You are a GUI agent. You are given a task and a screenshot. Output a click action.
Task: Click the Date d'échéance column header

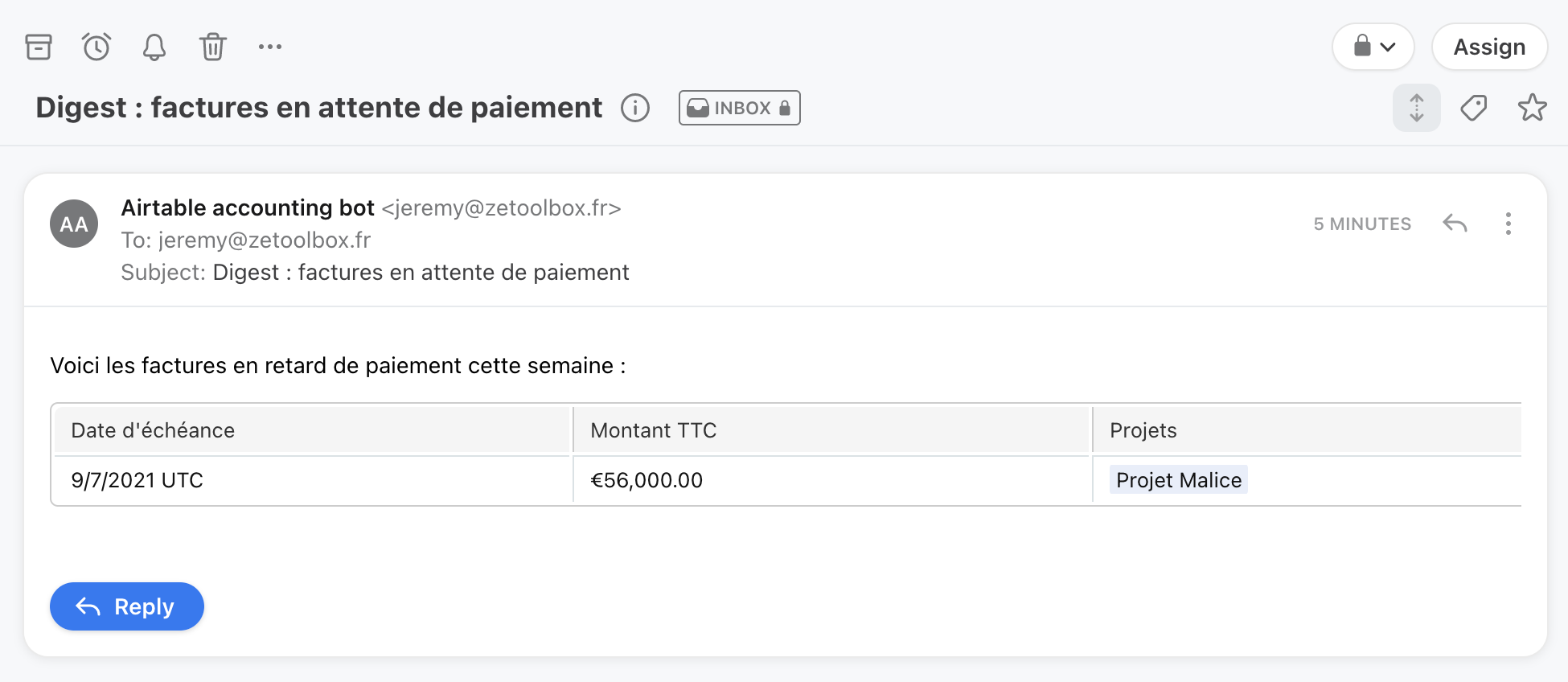(x=312, y=430)
